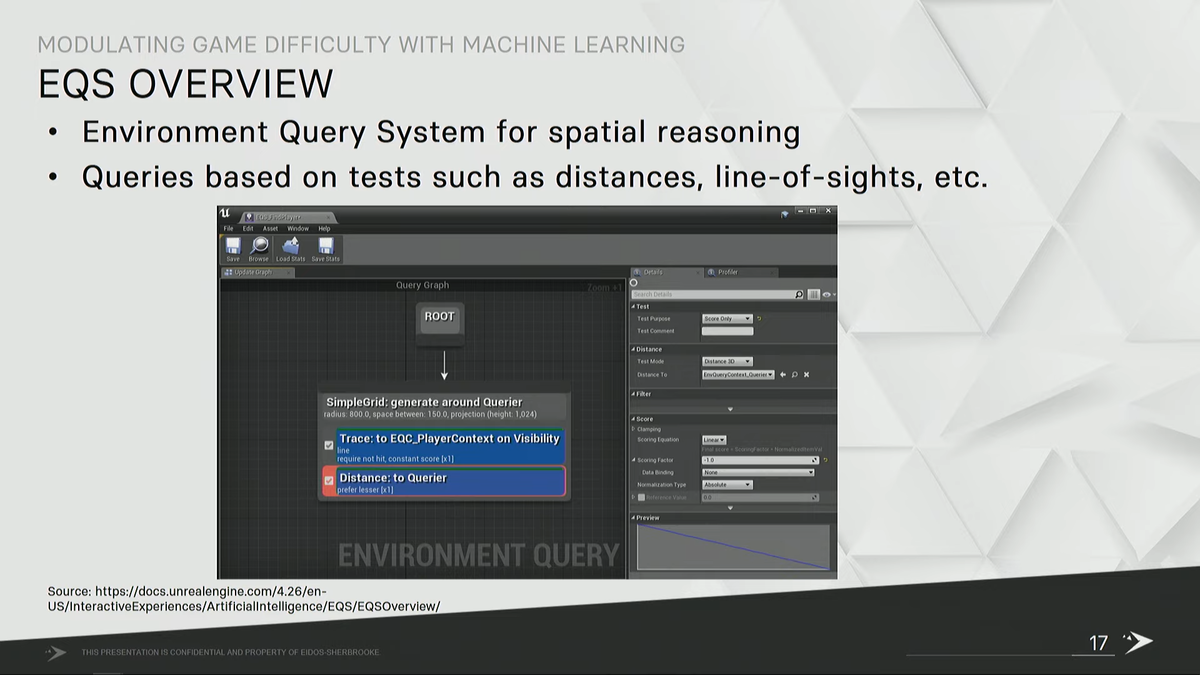Click the Test Comment text field
This screenshot has height=675, width=1200.
tap(727, 331)
